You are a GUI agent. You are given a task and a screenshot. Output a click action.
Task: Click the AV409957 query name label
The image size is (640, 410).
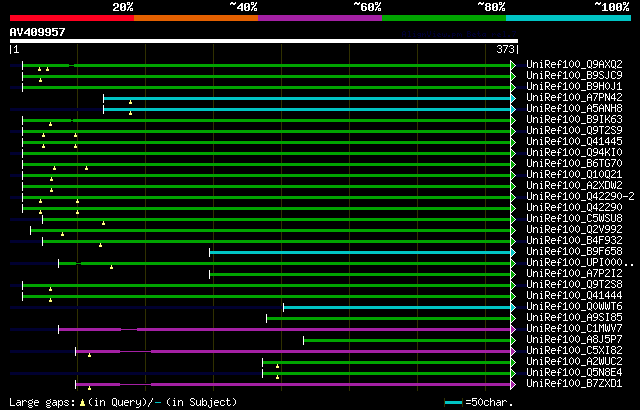click(38, 32)
